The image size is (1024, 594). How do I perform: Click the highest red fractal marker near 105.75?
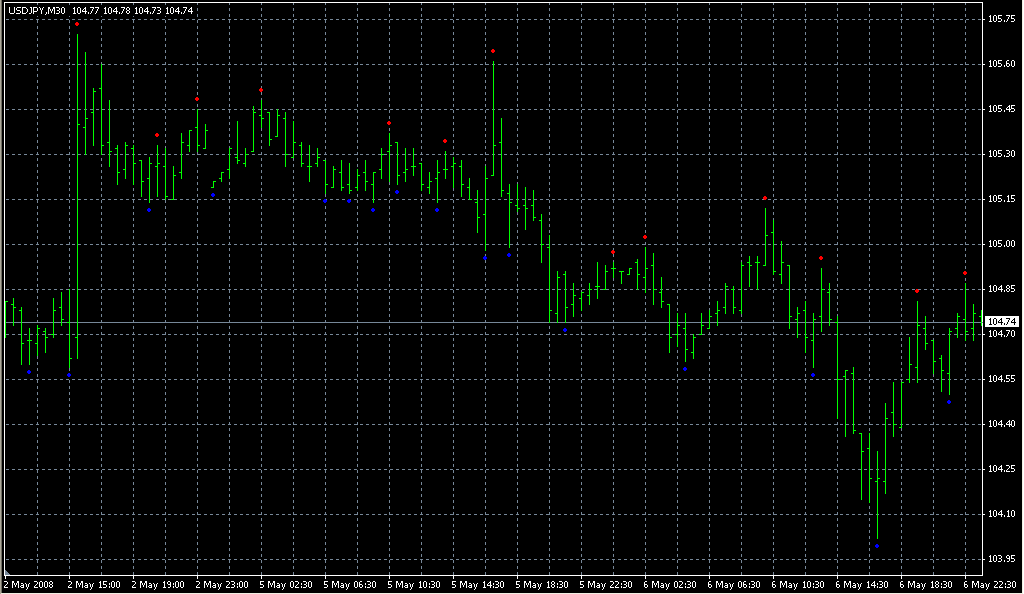[x=77, y=24]
